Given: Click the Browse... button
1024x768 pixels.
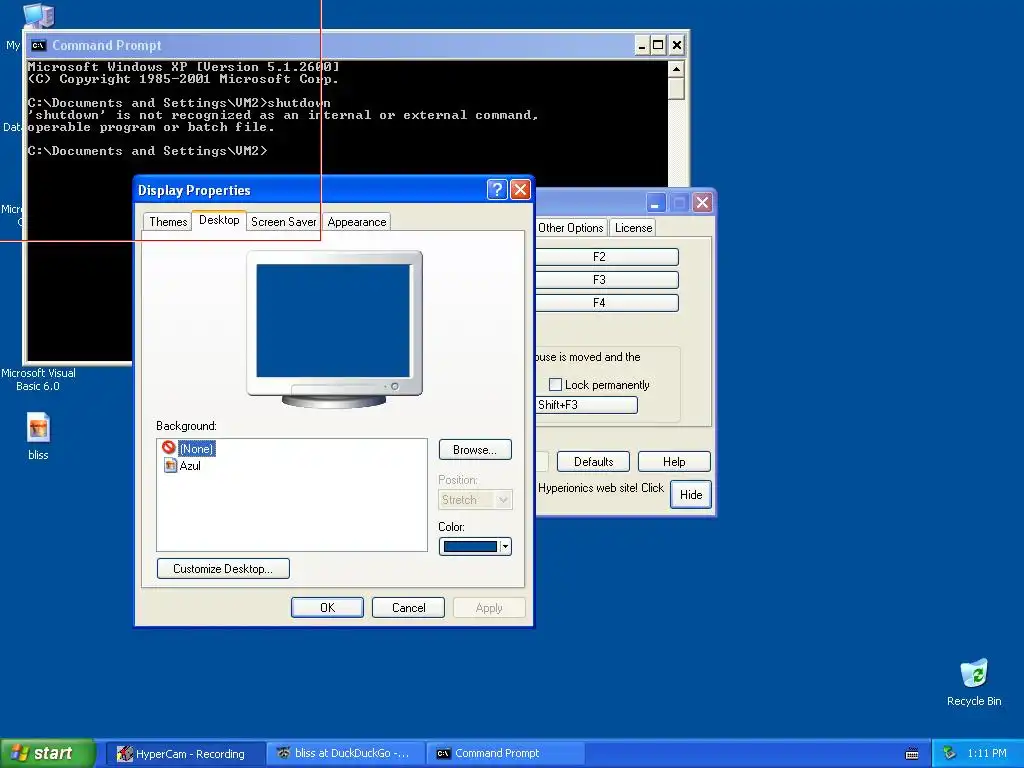Looking at the screenshot, I should 475,450.
